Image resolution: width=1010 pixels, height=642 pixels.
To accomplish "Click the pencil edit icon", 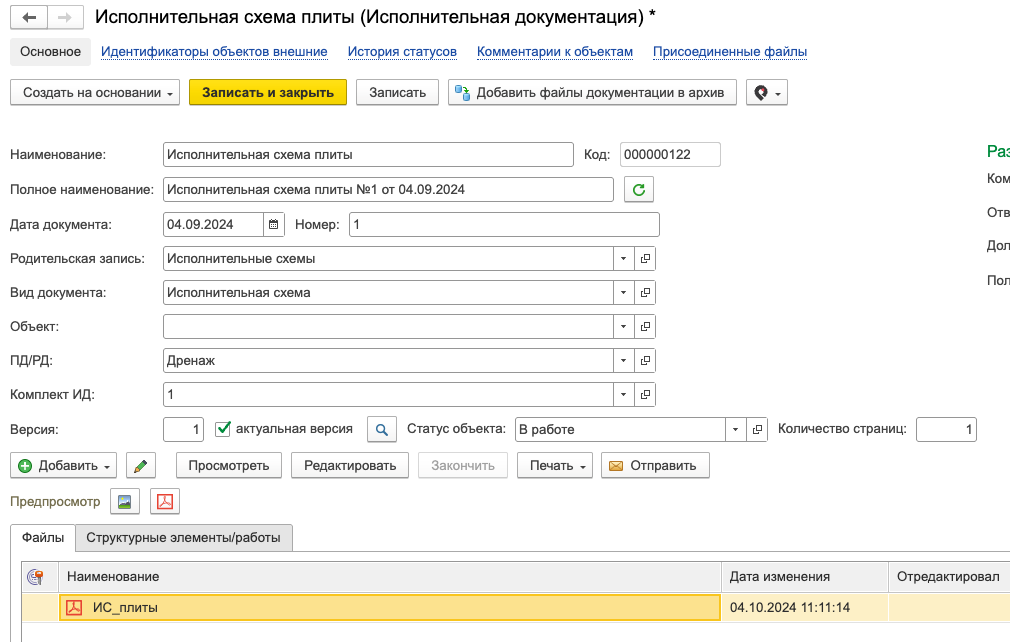I will 142,466.
